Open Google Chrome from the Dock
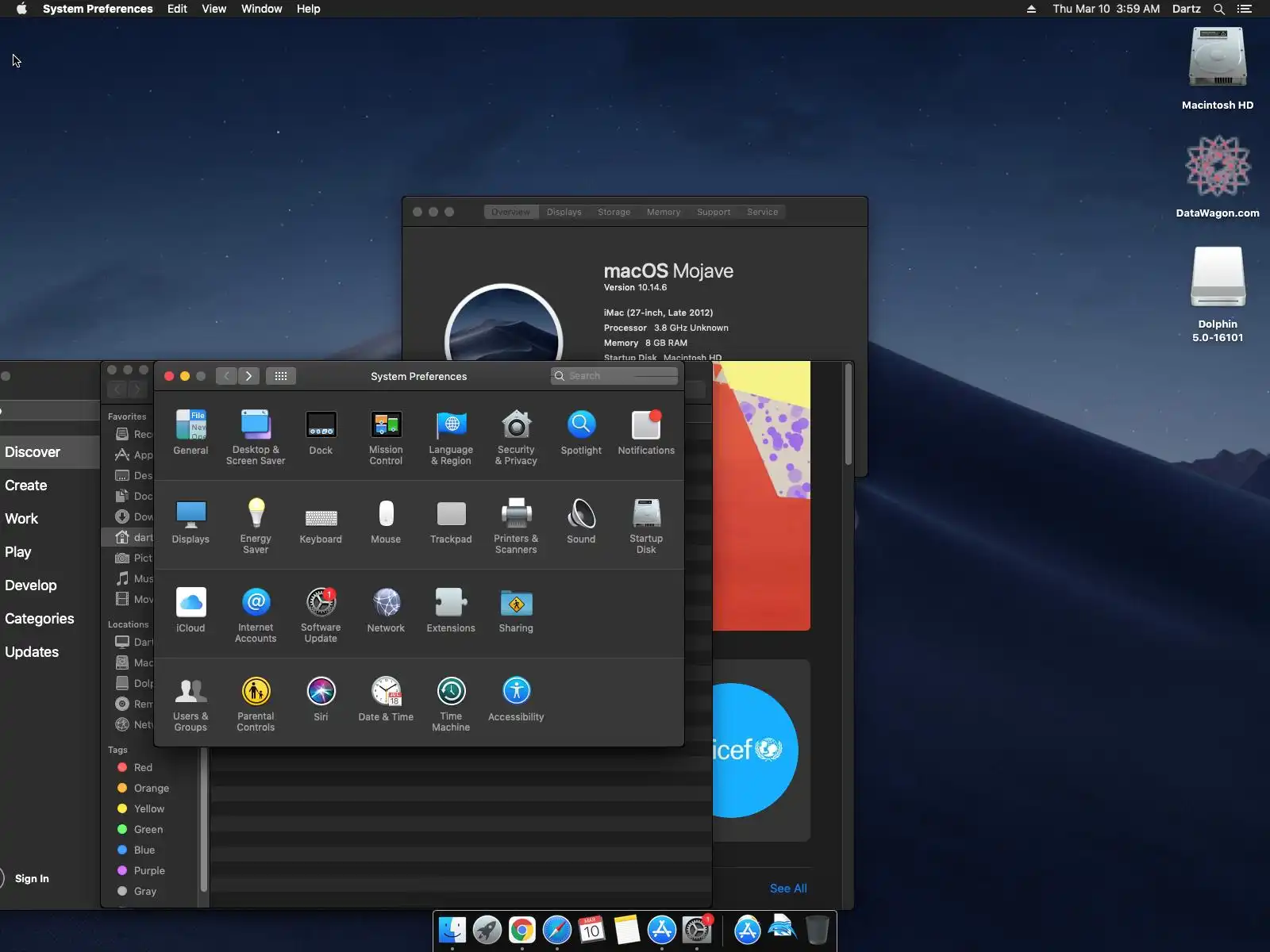The image size is (1270, 952). [521, 930]
